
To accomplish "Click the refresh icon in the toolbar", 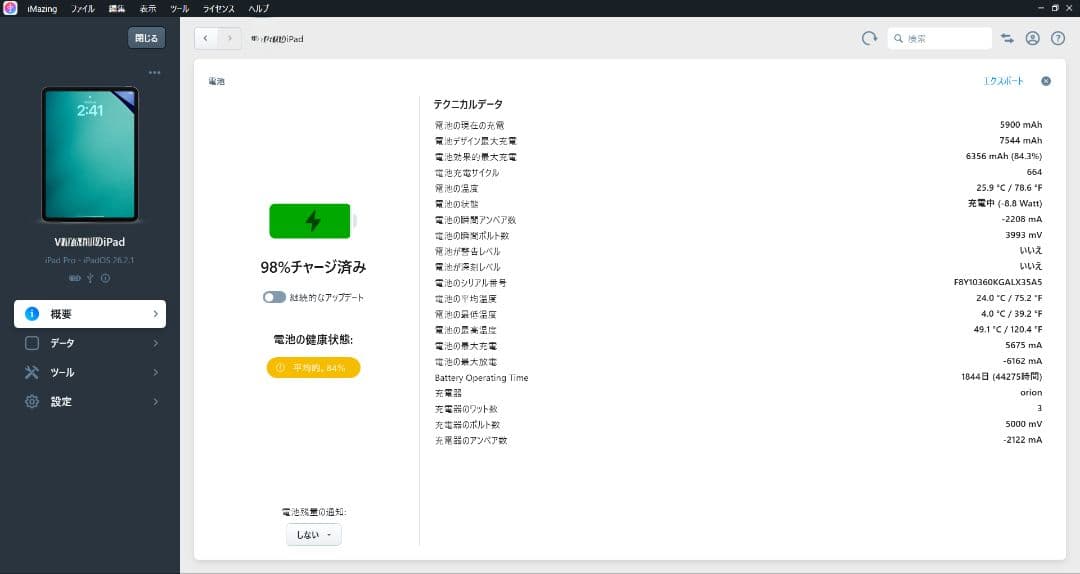I will click(x=869, y=38).
